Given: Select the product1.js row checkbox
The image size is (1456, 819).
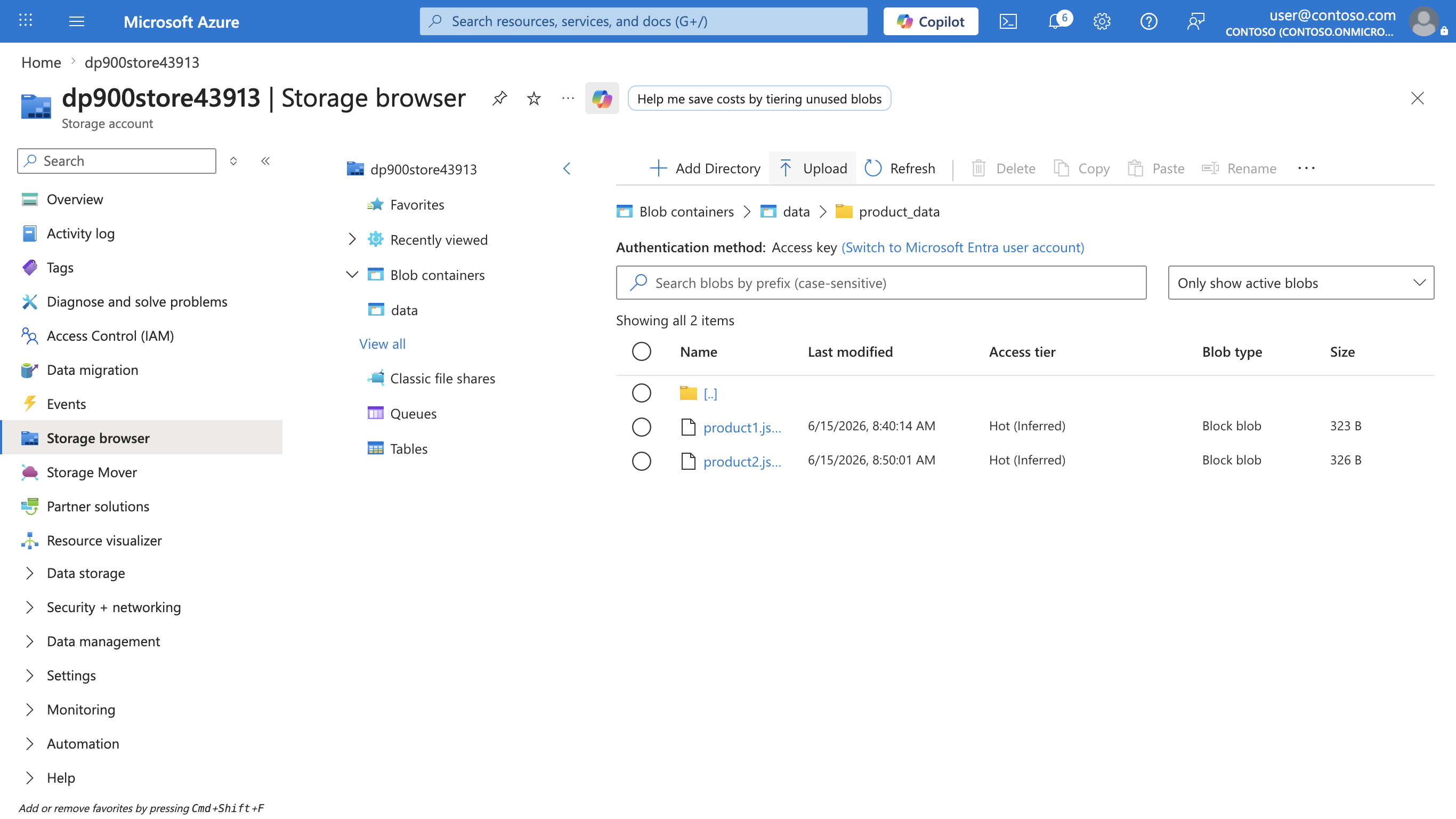Looking at the screenshot, I should [x=641, y=427].
